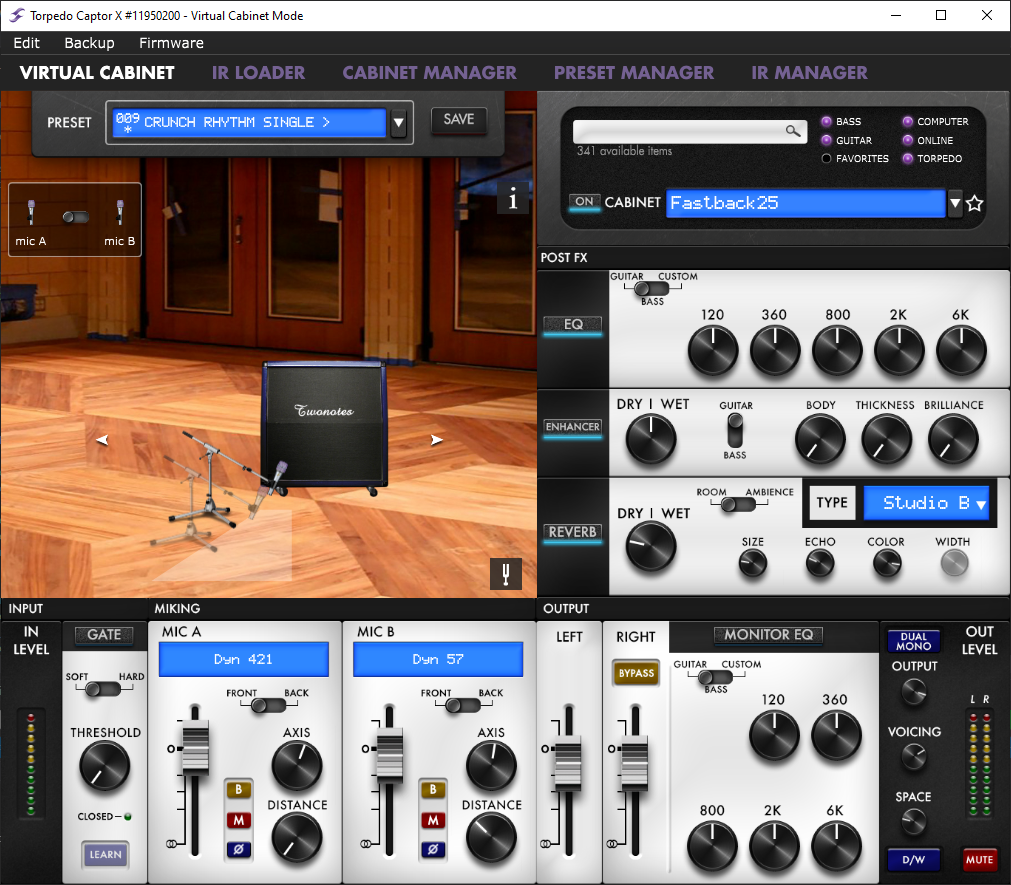
Task: Switch to the IR Manager tab
Action: click(809, 73)
